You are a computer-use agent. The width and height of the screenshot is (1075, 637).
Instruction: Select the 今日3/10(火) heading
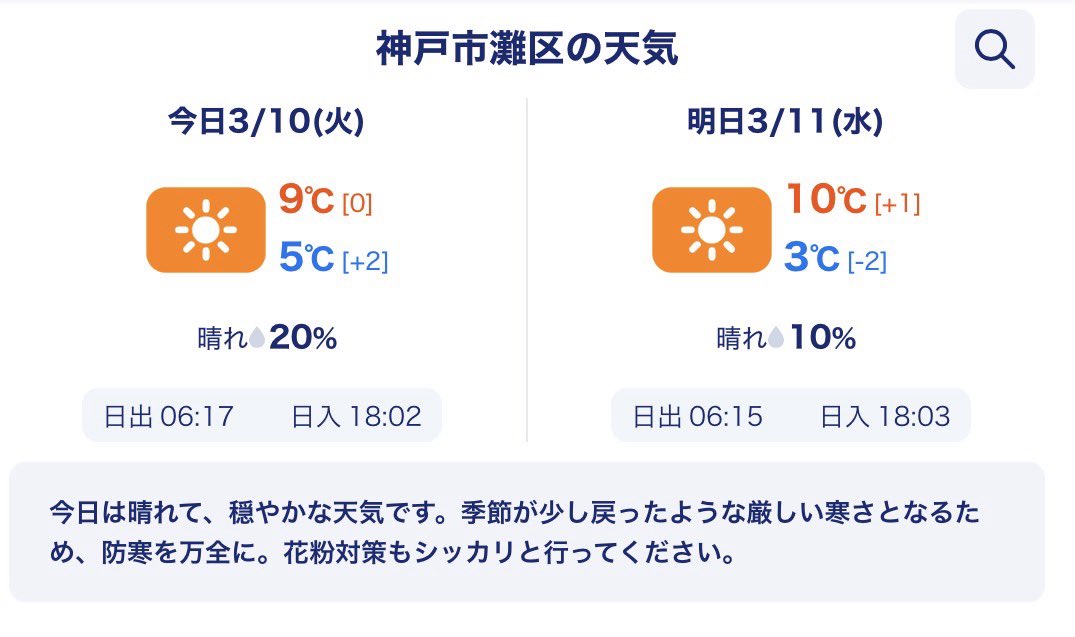tap(265, 122)
